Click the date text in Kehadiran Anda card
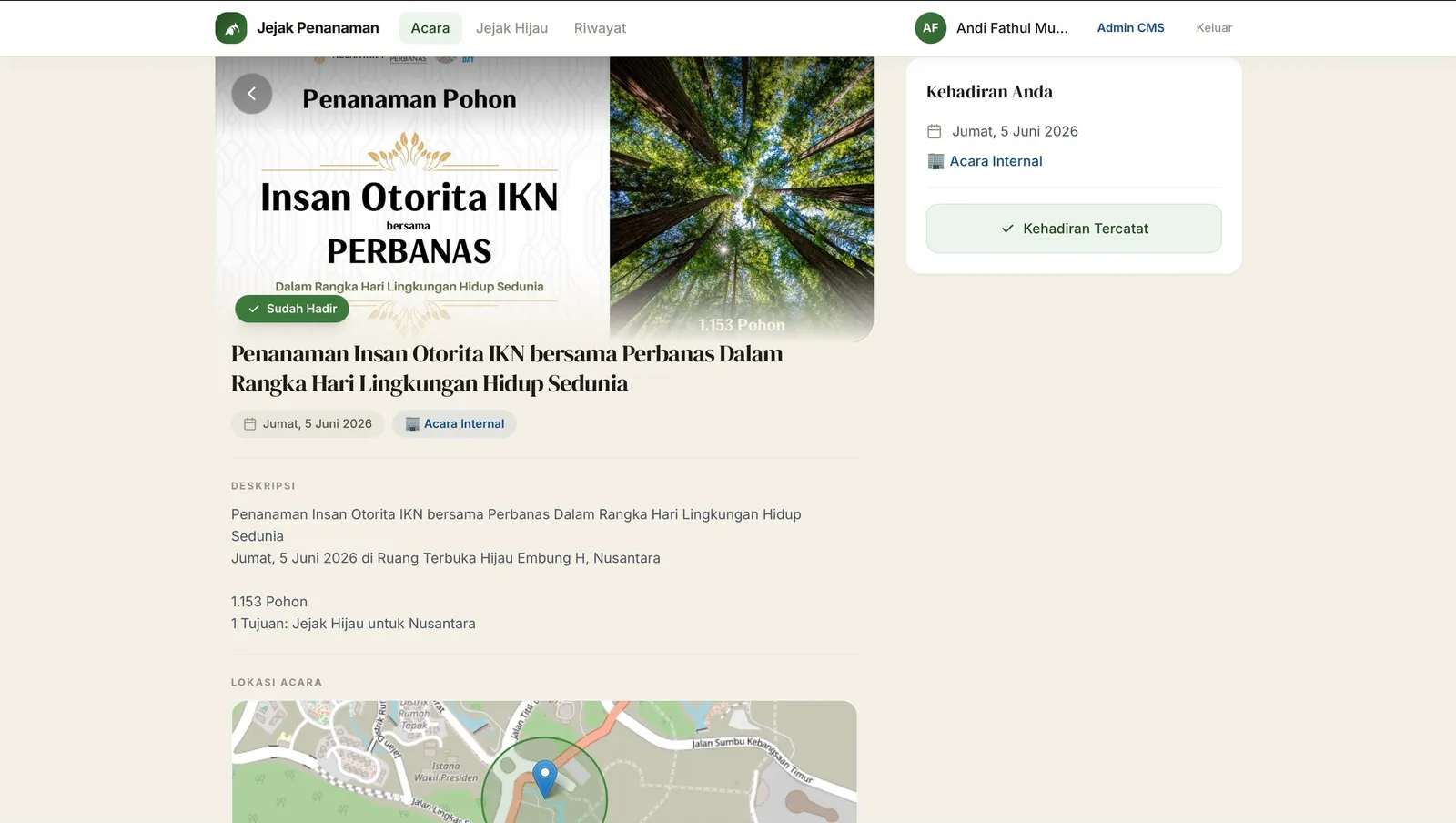Viewport: 1456px width, 823px height. click(1015, 131)
